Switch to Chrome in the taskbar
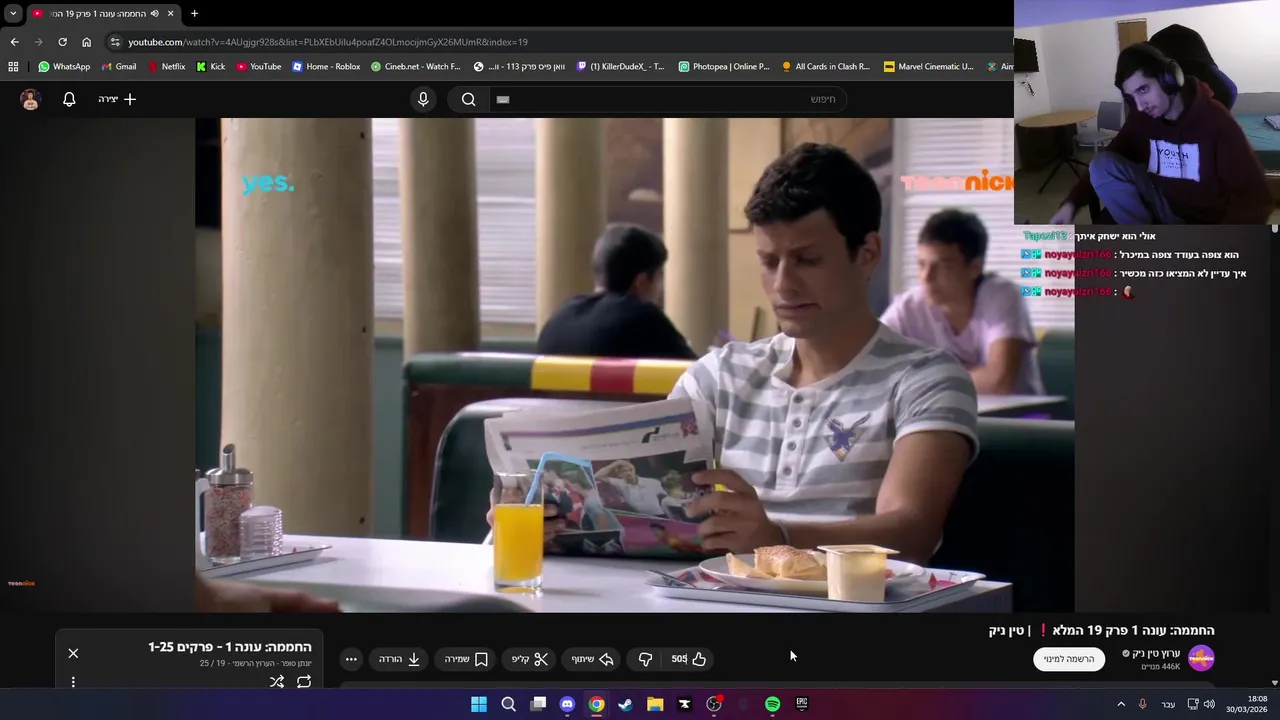Viewport: 1280px width, 720px height. (596, 704)
